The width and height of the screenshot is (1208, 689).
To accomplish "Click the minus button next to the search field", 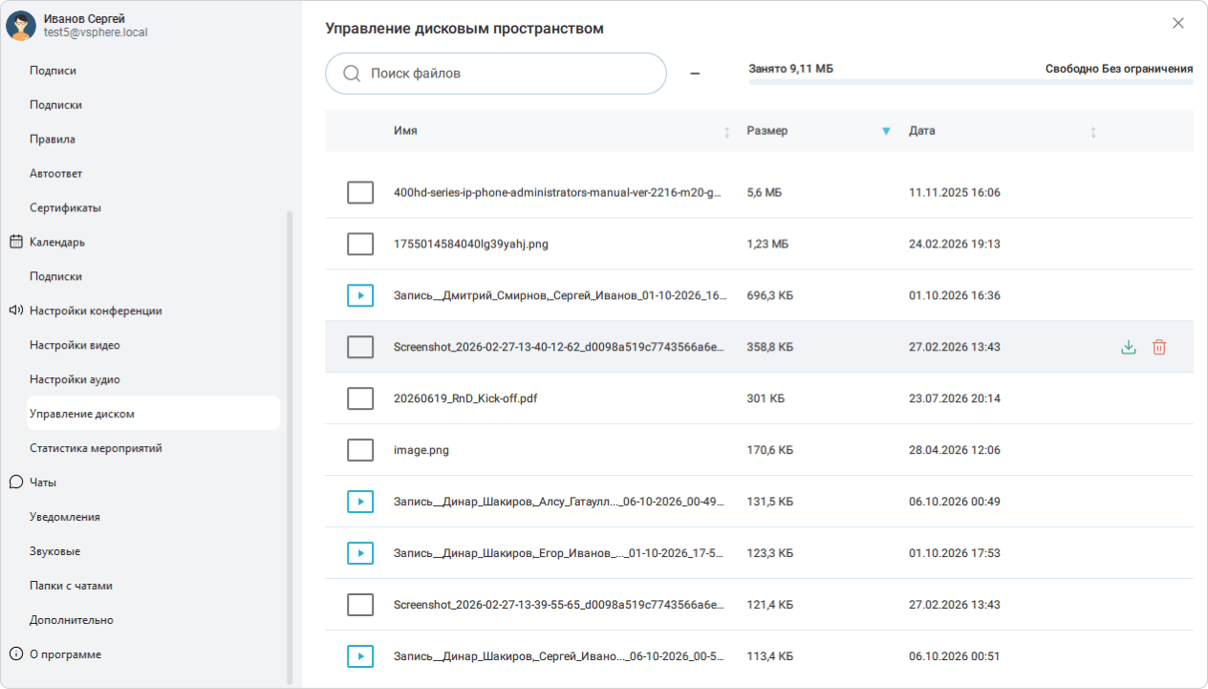I will 695,73.
